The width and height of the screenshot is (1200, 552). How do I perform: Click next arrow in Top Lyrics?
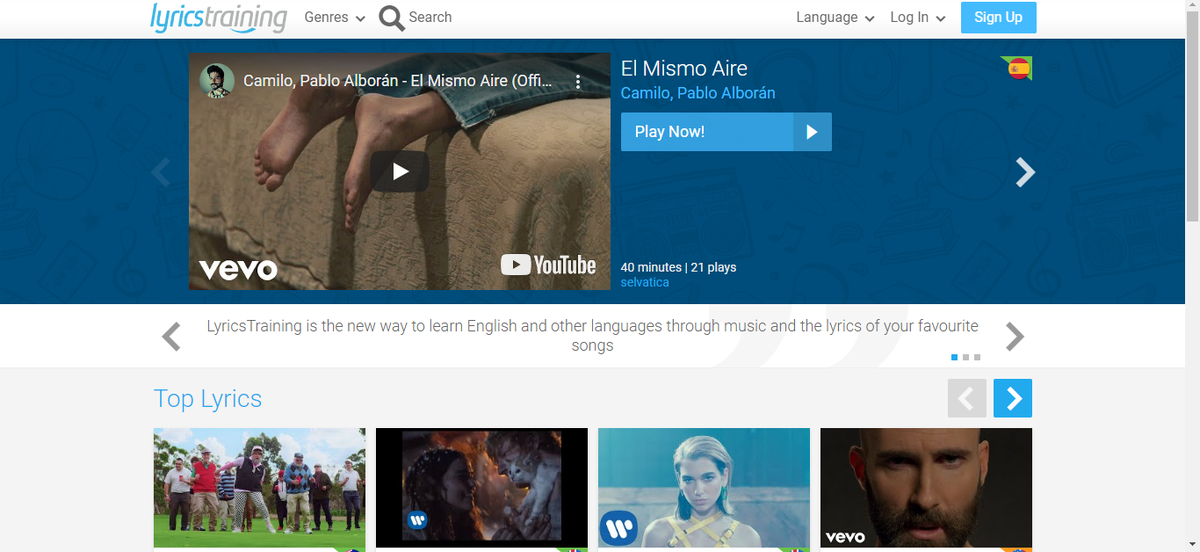[1013, 398]
